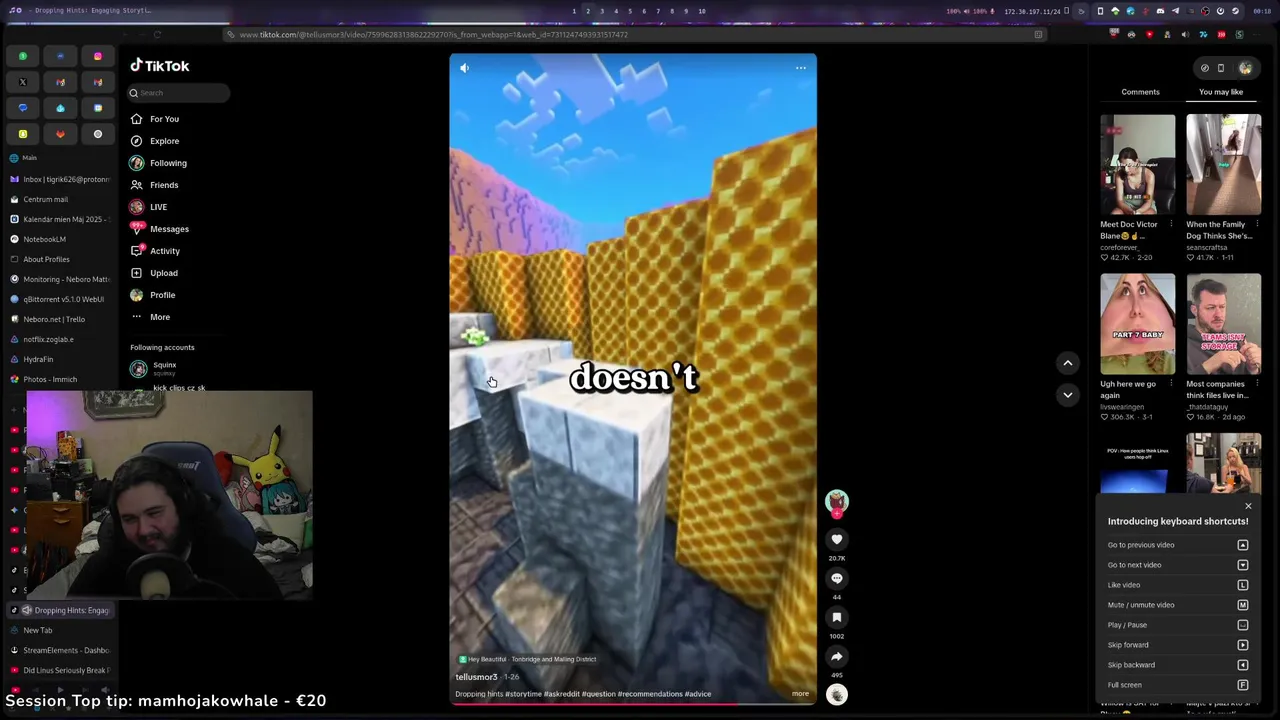Go to next video with down arrow
The width and height of the screenshot is (1280, 720).
(x=1067, y=395)
